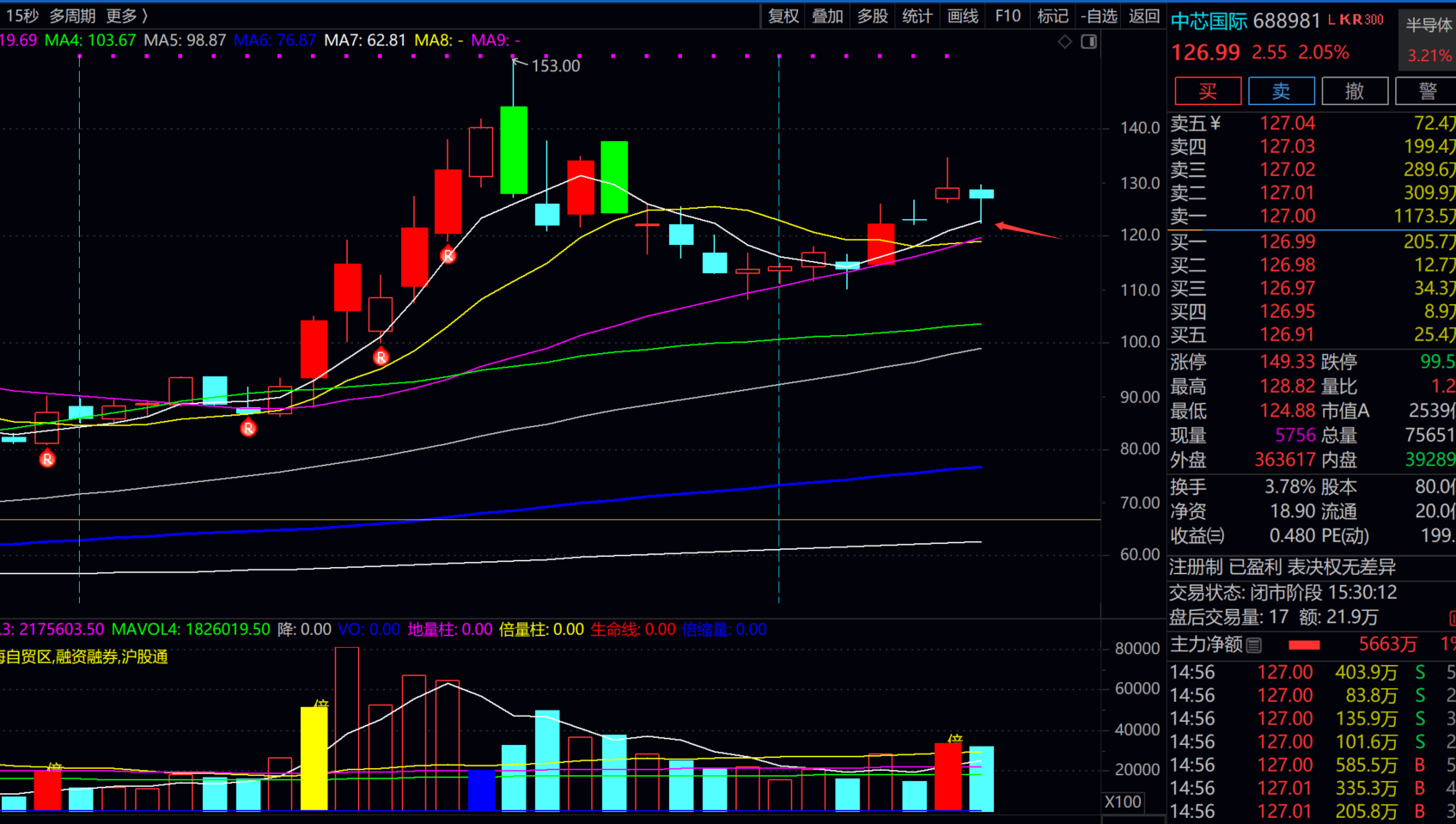Image resolution: width=1456 pixels, height=824 pixels.
Task: Click the diamond icon above the chart
Action: coord(1064,41)
